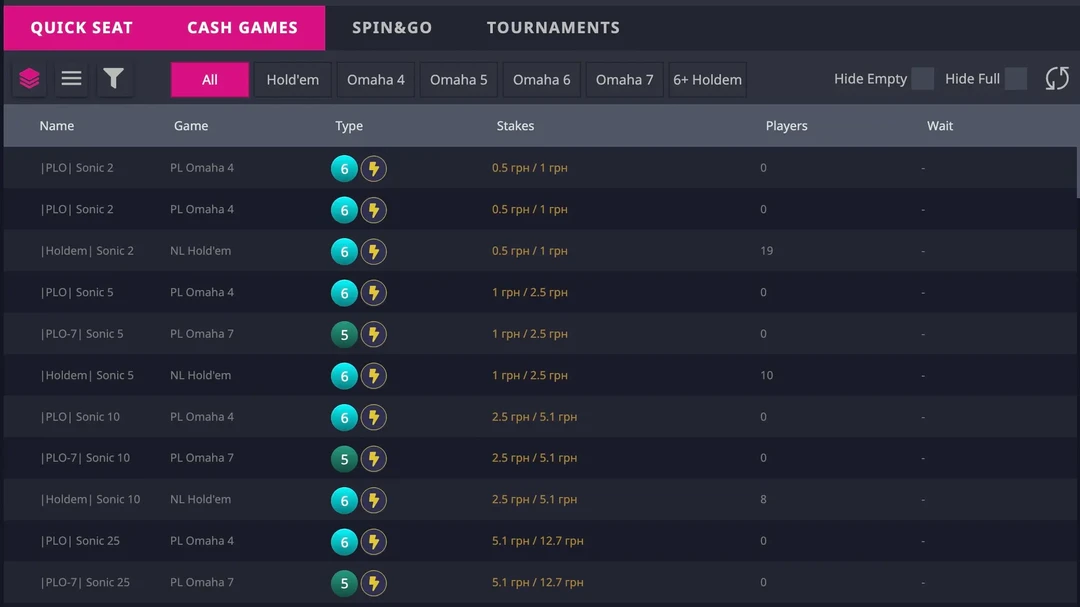Viewport: 1080px width, 607px height.
Task: Enable the Hide Empty checkbox
Action: tap(923, 79)
